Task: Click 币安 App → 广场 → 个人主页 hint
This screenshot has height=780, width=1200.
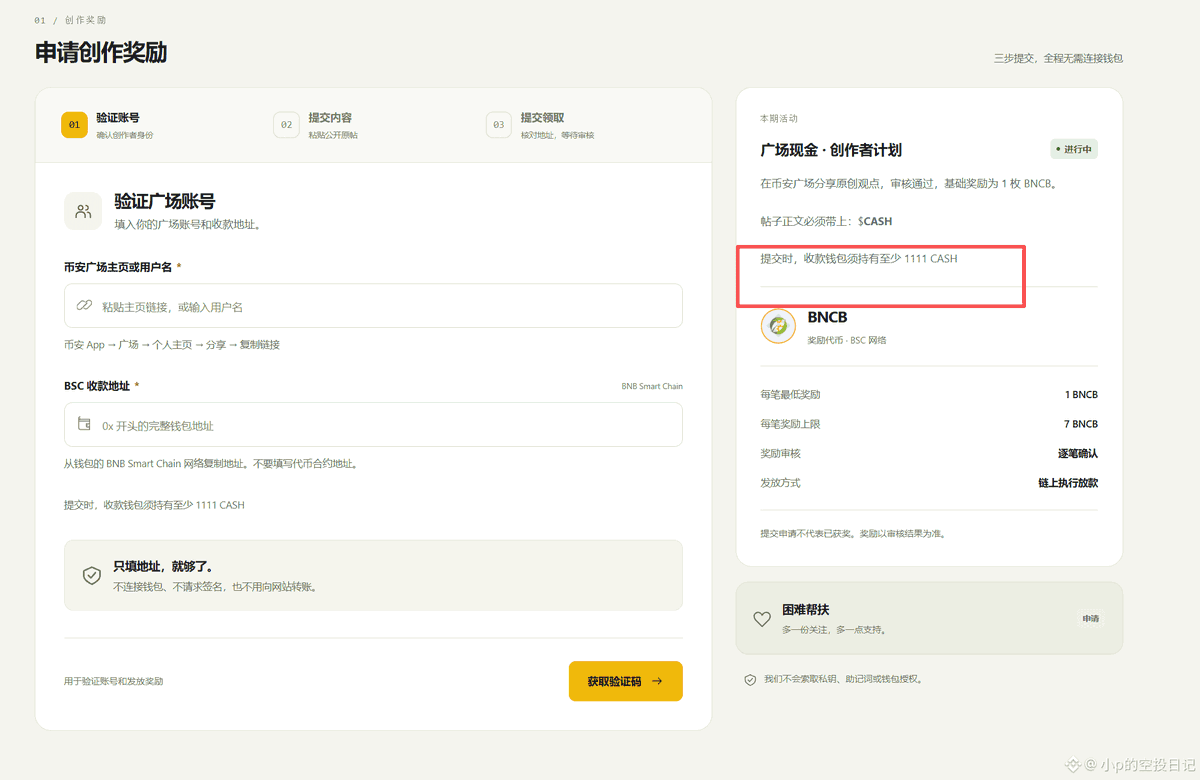Action: click(172, 345)
